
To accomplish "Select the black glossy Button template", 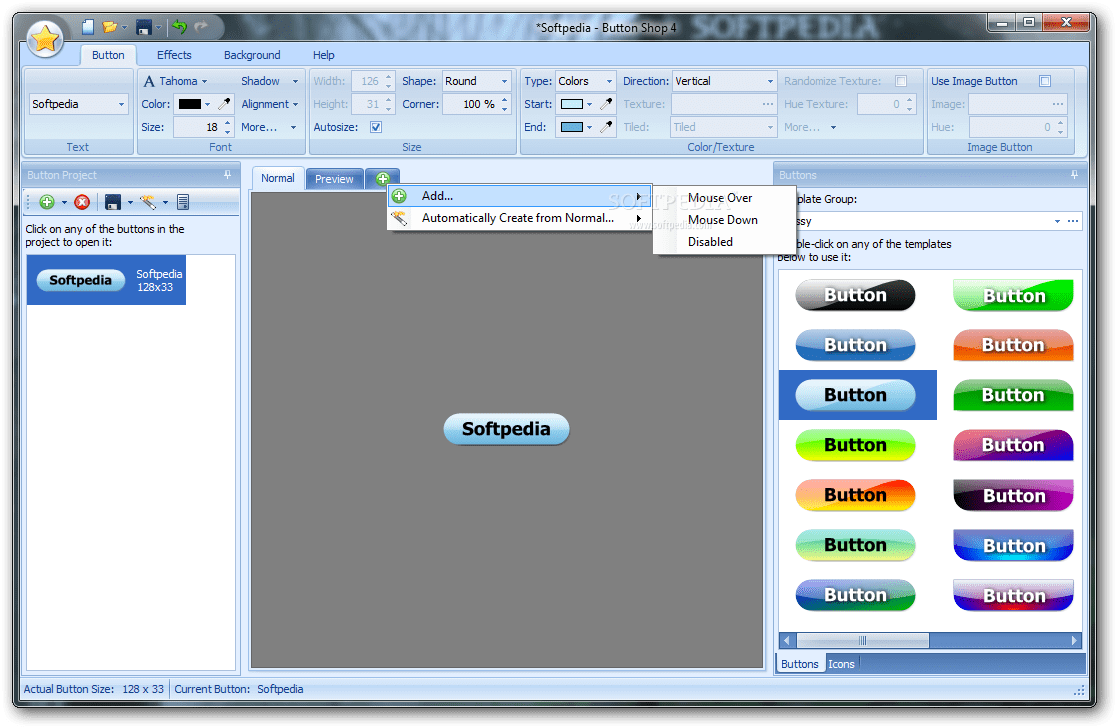I will pos(855,295).
